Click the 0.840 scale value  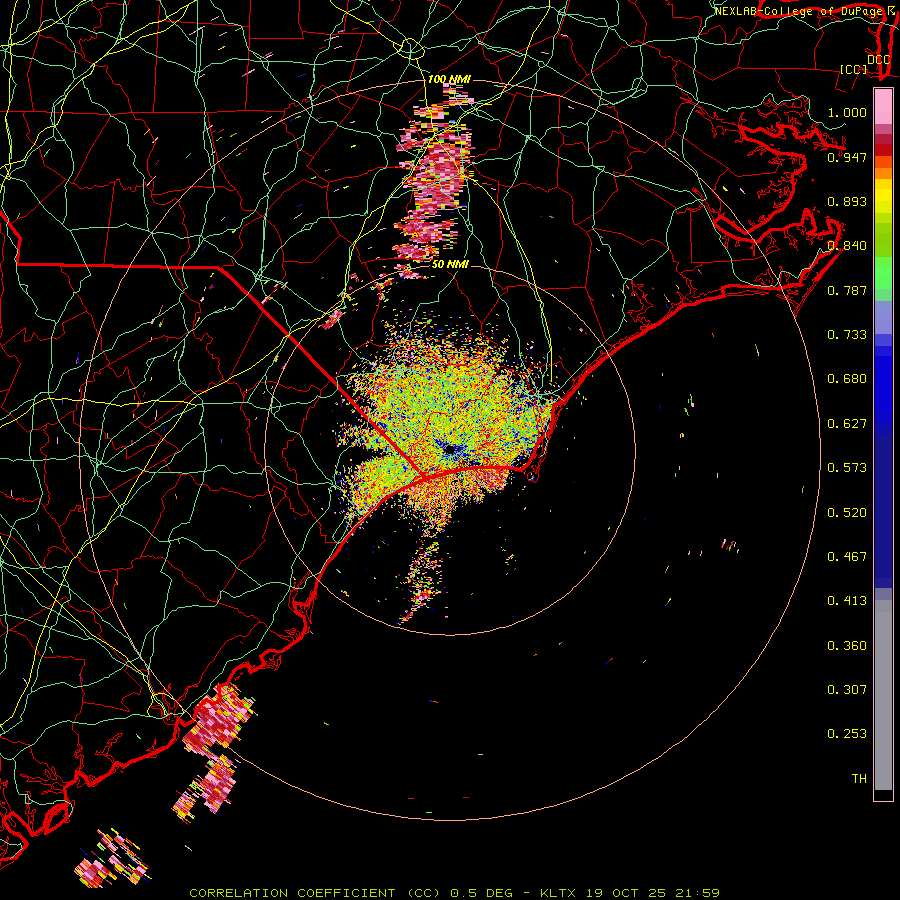pyautogui.click(x=847, y=246)
